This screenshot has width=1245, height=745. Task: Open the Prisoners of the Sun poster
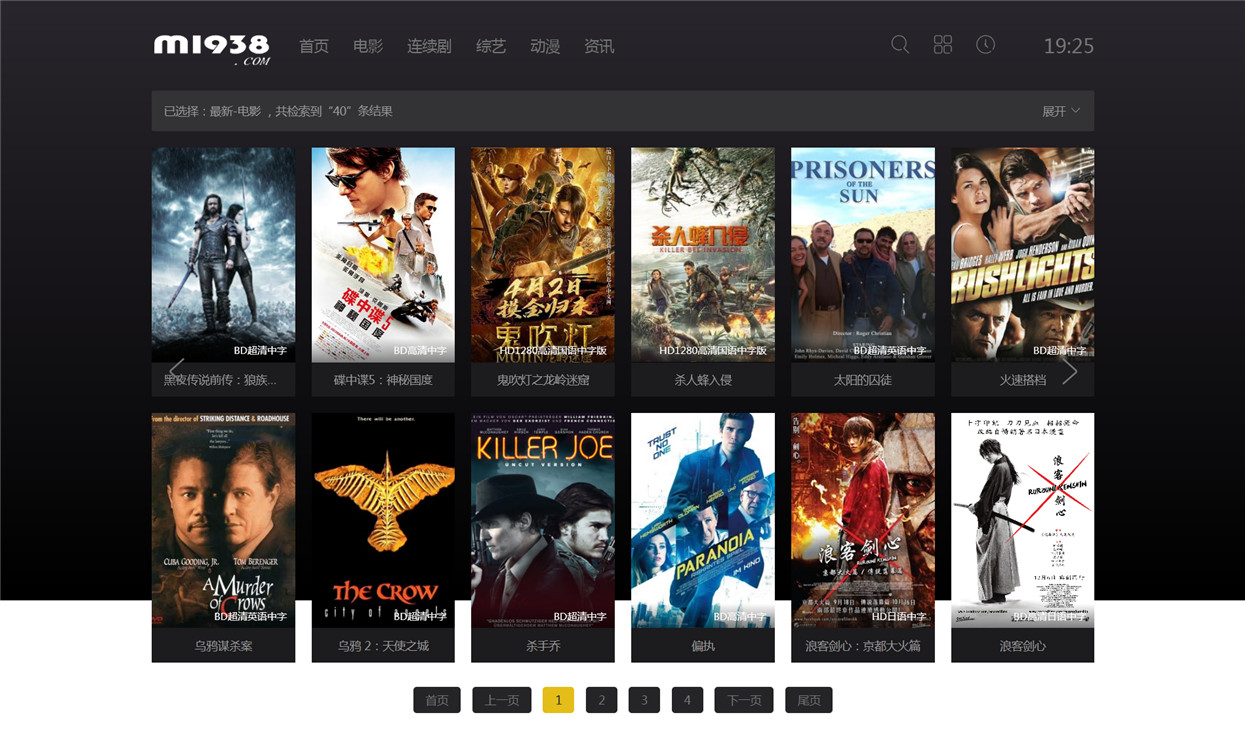point(863,255)
